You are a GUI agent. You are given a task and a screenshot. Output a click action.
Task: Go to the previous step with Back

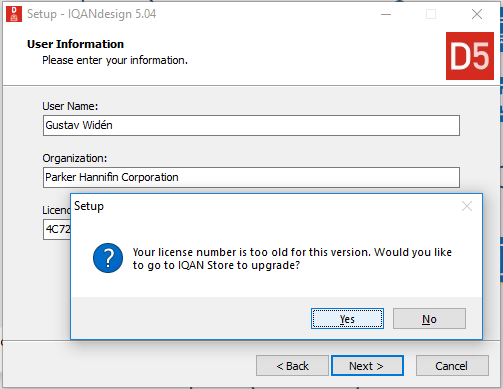coord(292,366)
